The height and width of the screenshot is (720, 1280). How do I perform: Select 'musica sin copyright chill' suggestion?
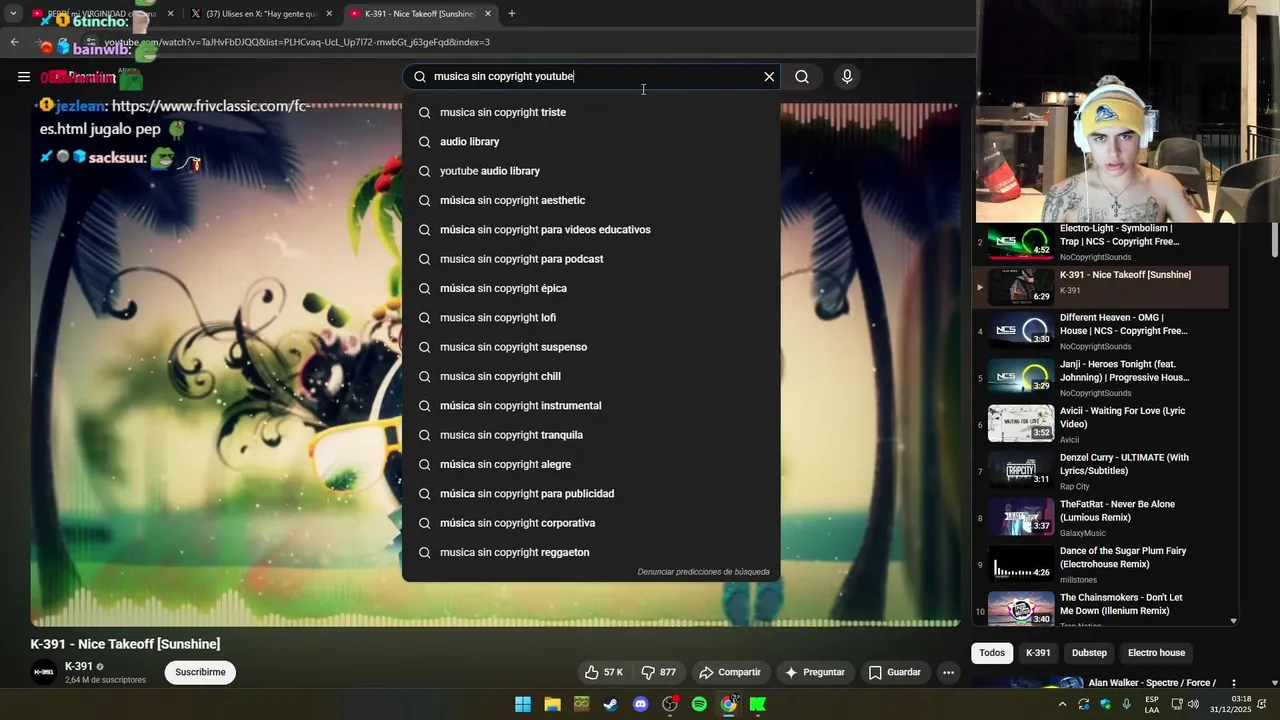591,376
